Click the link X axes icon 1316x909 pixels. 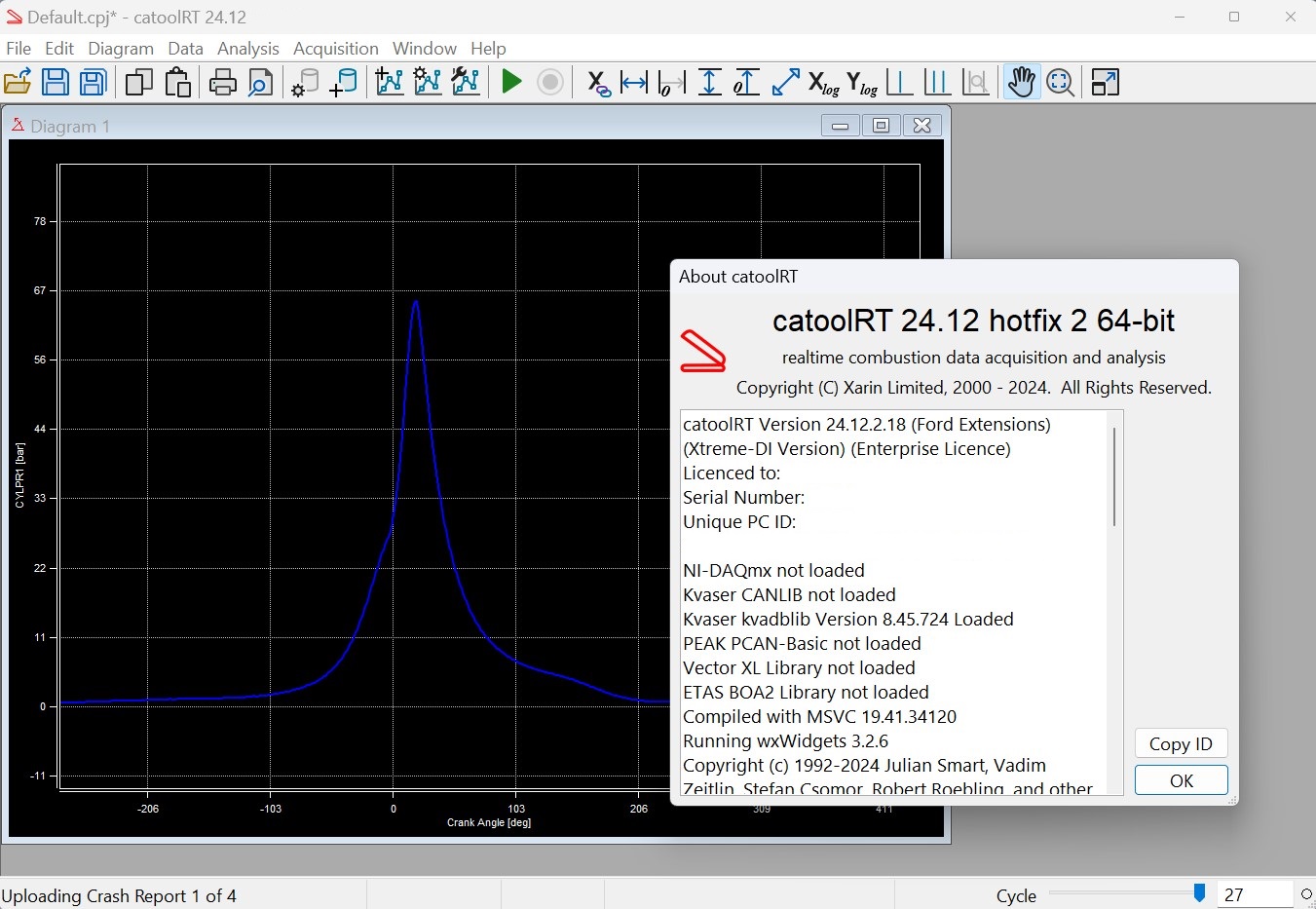pyautogui.click(x=598, y=84)
